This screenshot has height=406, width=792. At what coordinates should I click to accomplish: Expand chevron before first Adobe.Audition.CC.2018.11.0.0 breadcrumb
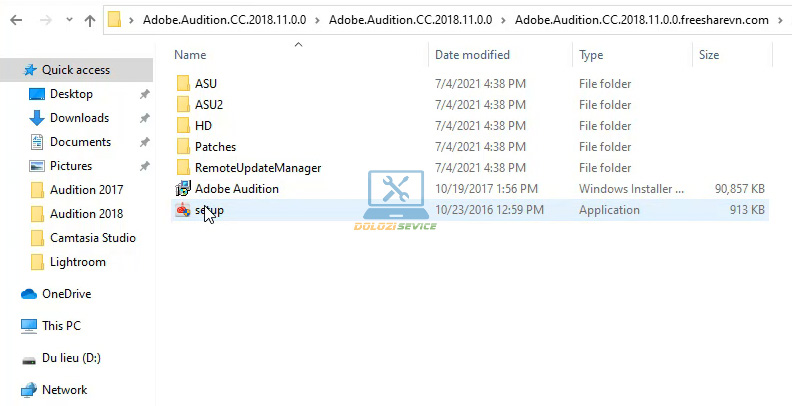click(132, 20)
